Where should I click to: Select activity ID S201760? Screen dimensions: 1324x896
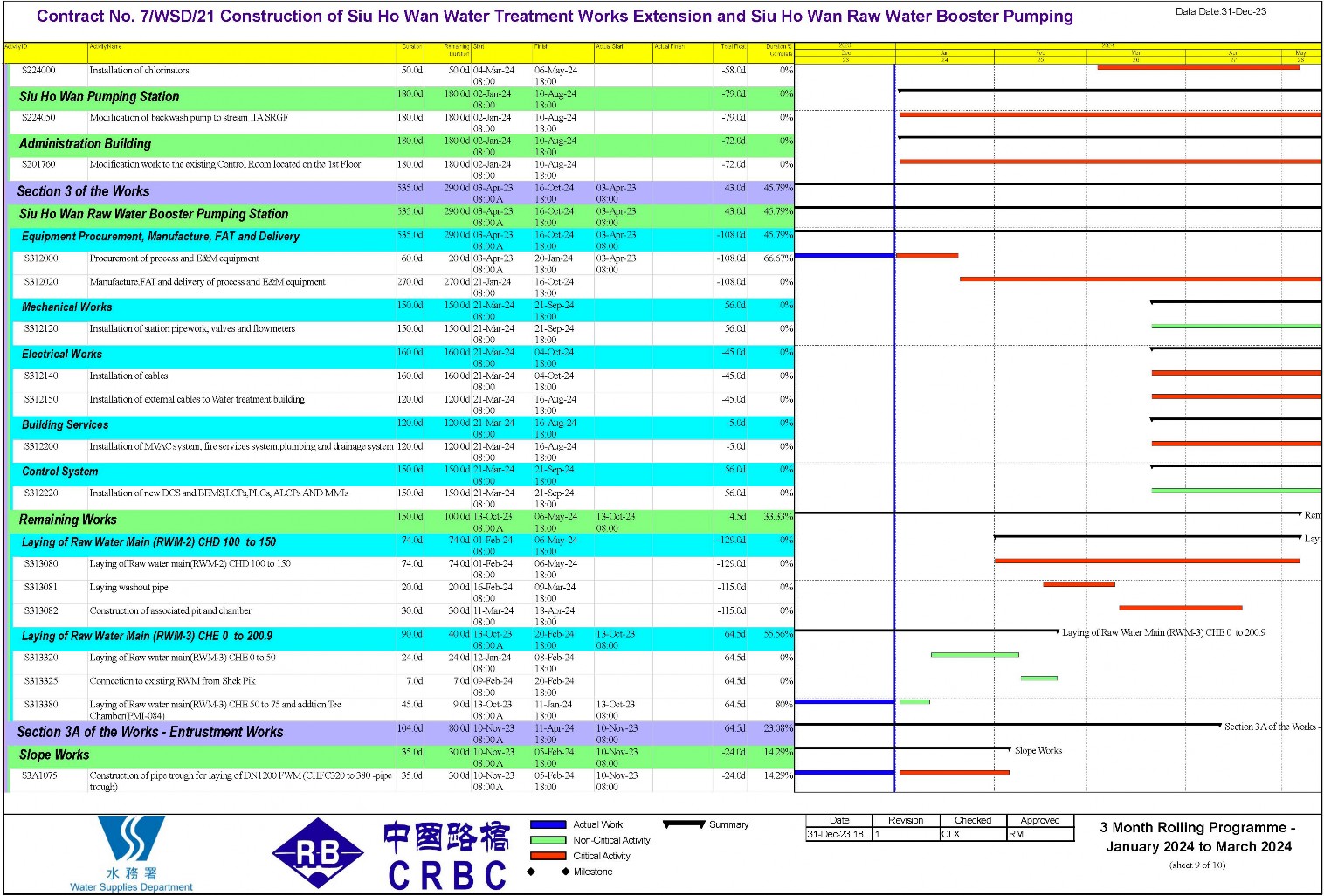39,165
